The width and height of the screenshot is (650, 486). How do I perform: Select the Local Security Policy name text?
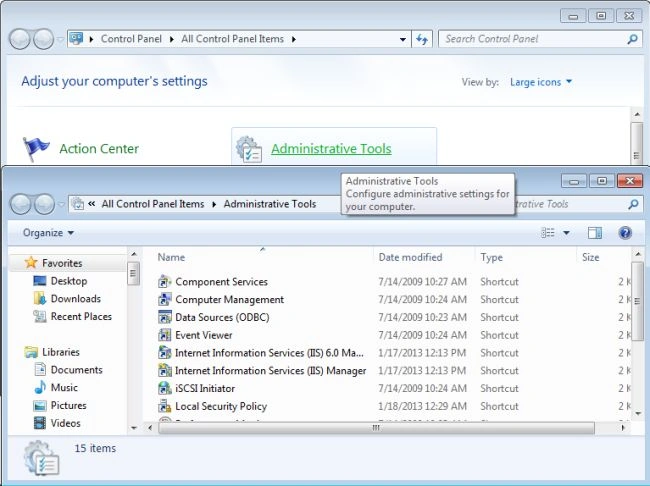click(x=221, y=406)
